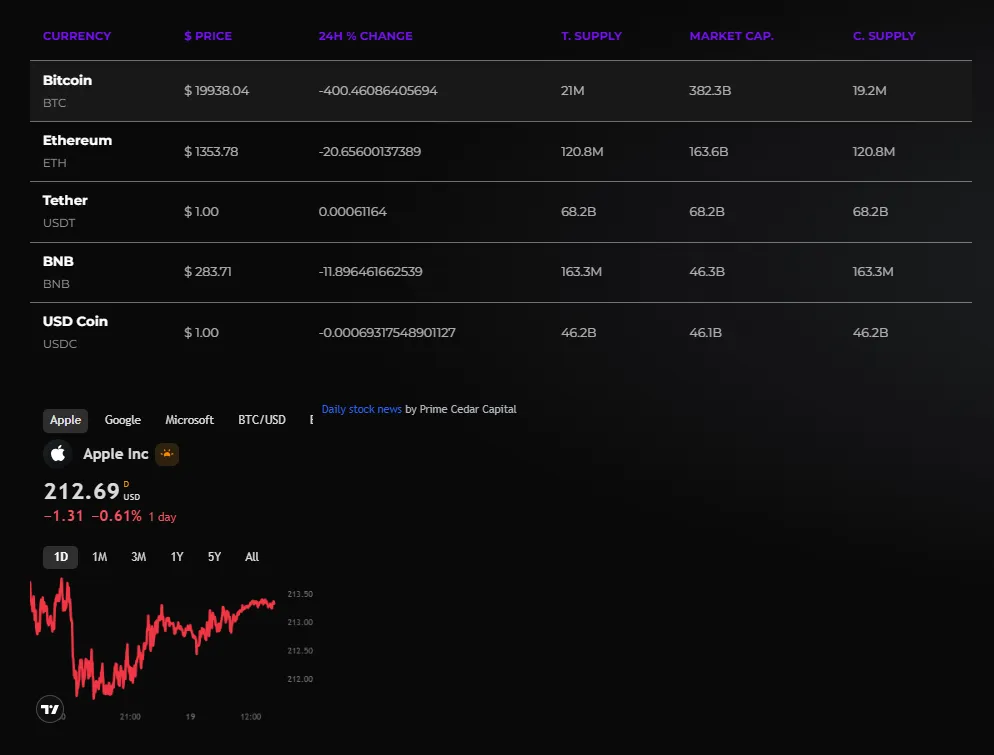Display the All time range
Viewport: 994px width, 755px height.
pos(252,557)
